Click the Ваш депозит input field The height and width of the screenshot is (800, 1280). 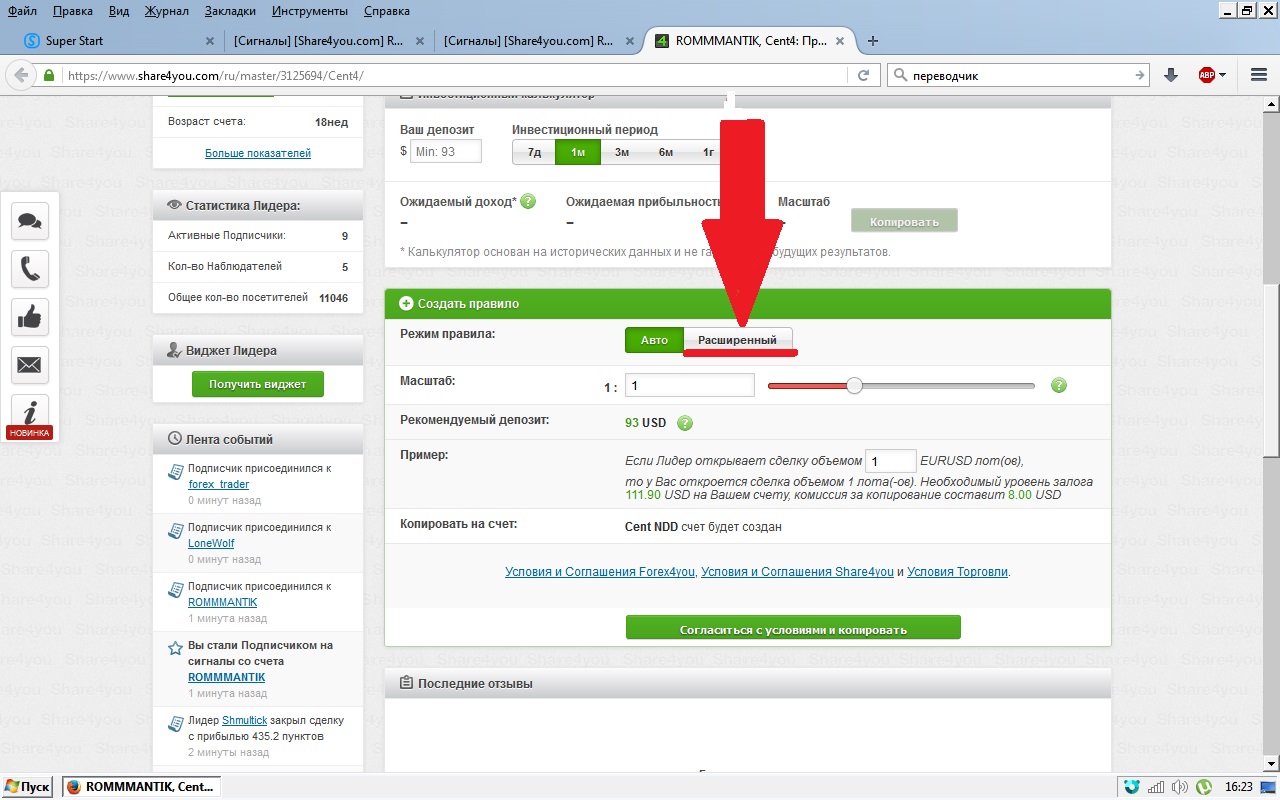tap(446, 151)
